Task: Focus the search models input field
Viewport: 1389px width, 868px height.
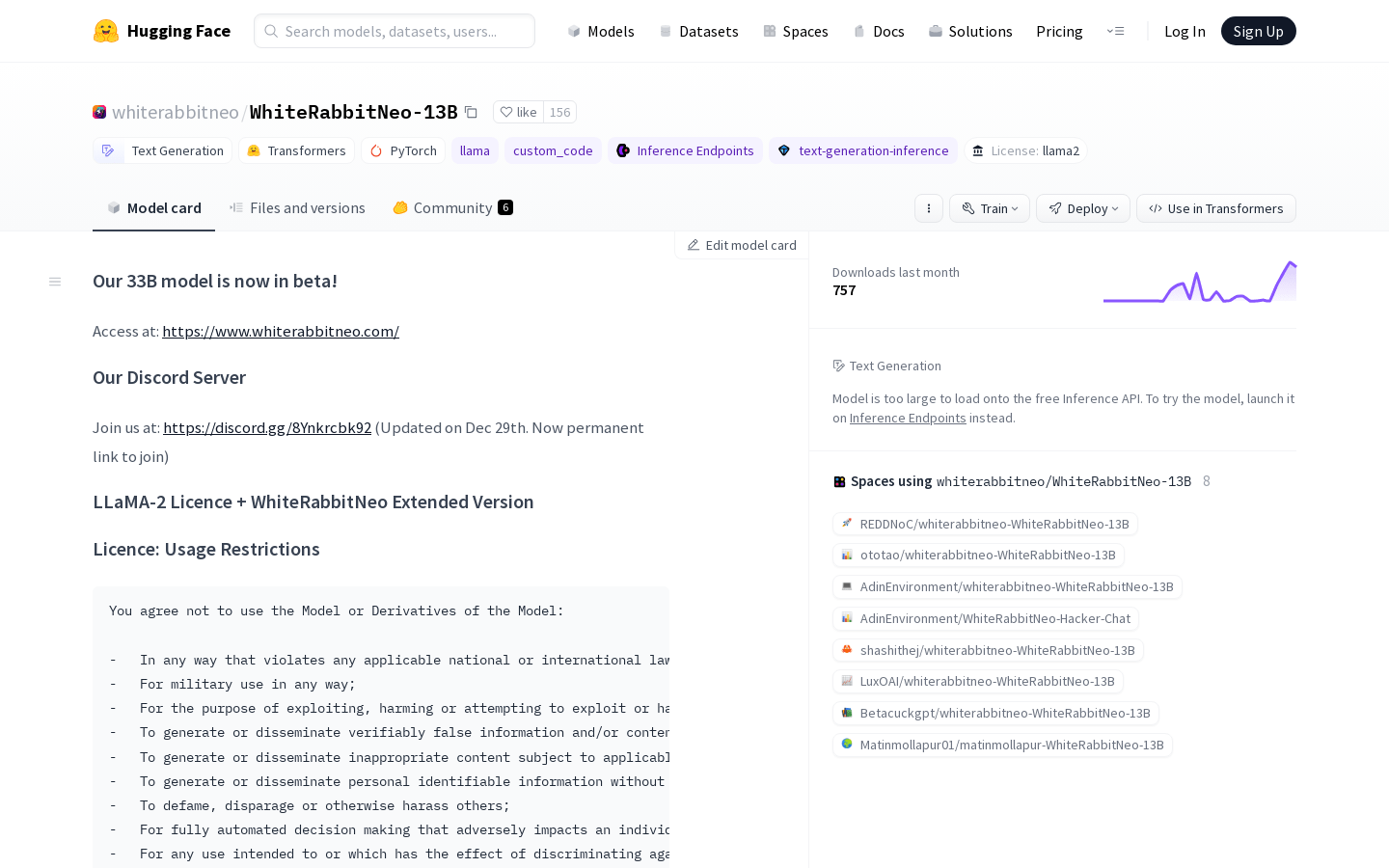Action: (395, 31)
